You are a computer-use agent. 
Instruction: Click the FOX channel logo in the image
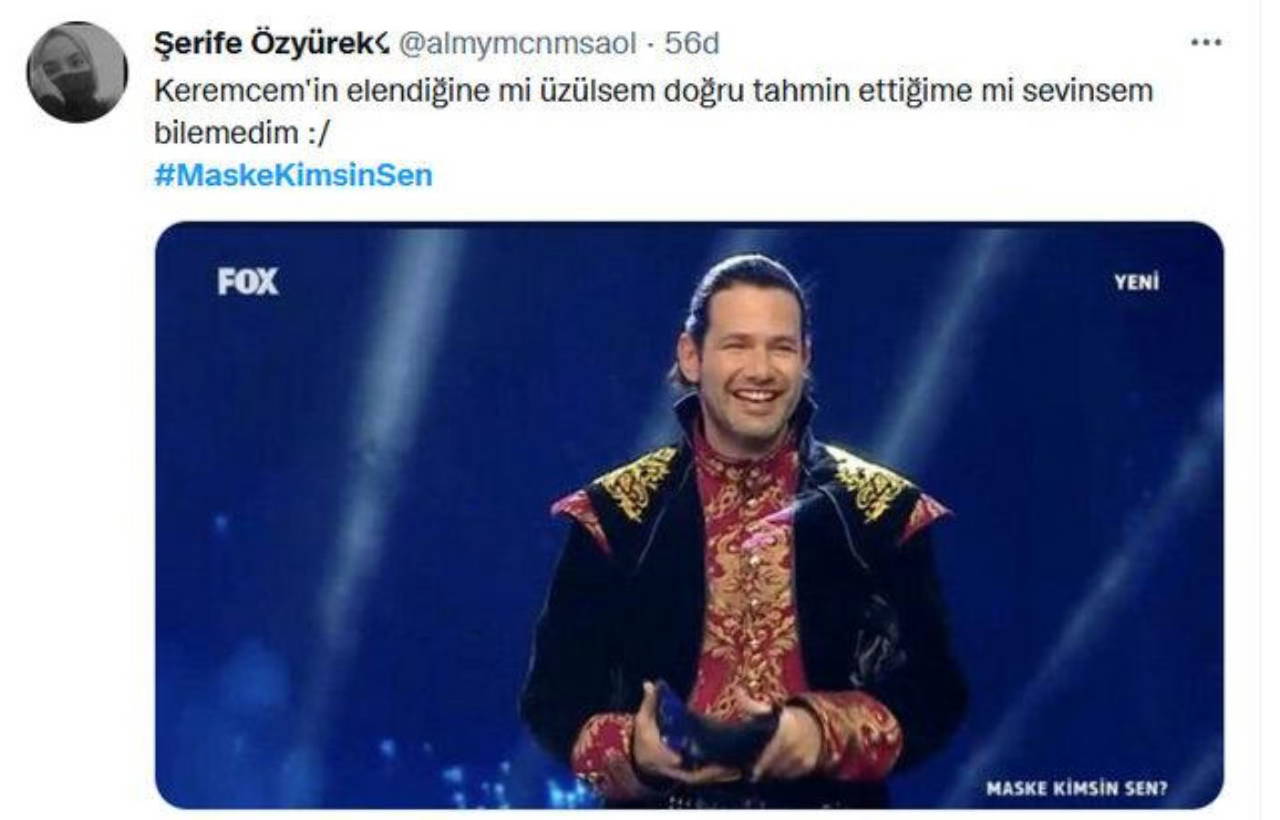[x=248, y=281]
